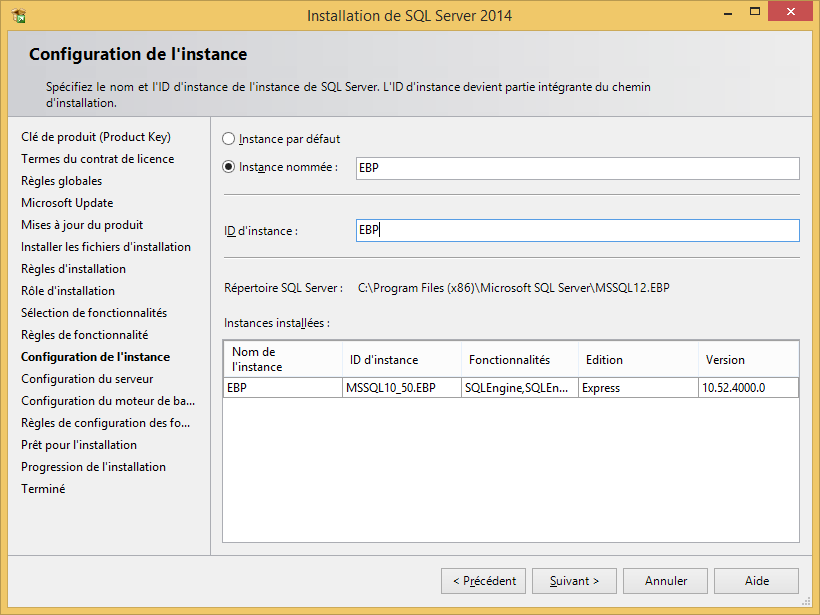Click 'Règles de configuration des fo...' step
The image size is (820, 615).
tap(105, 423)
